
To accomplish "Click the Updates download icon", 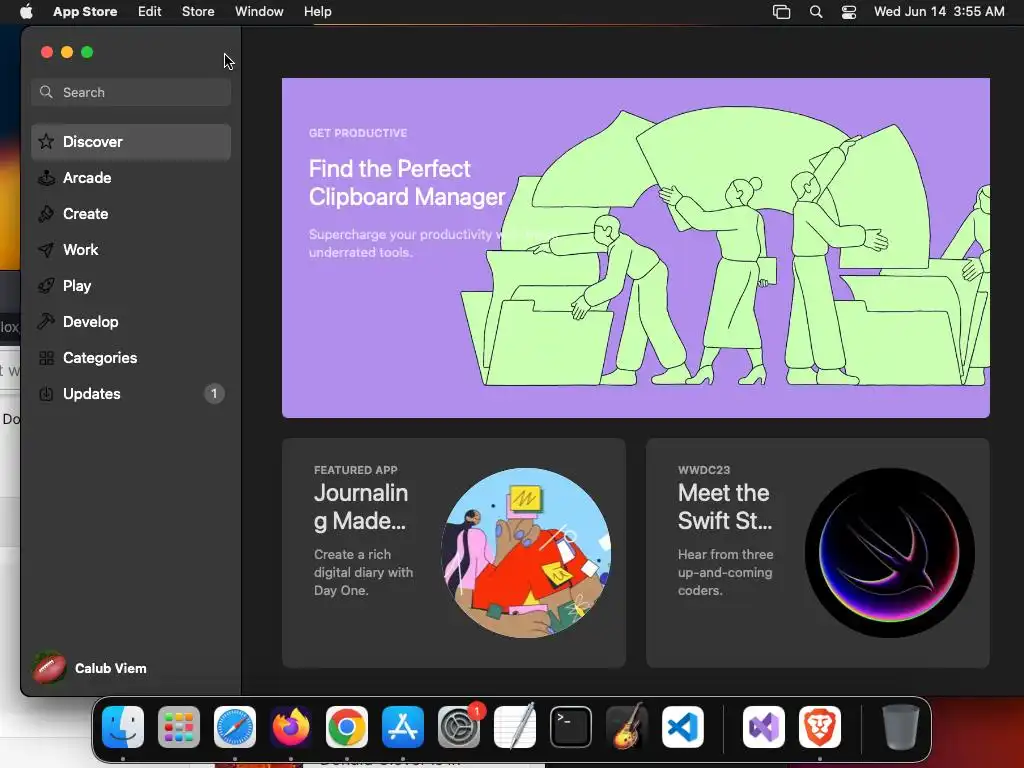I will click(x=46, y=394).
